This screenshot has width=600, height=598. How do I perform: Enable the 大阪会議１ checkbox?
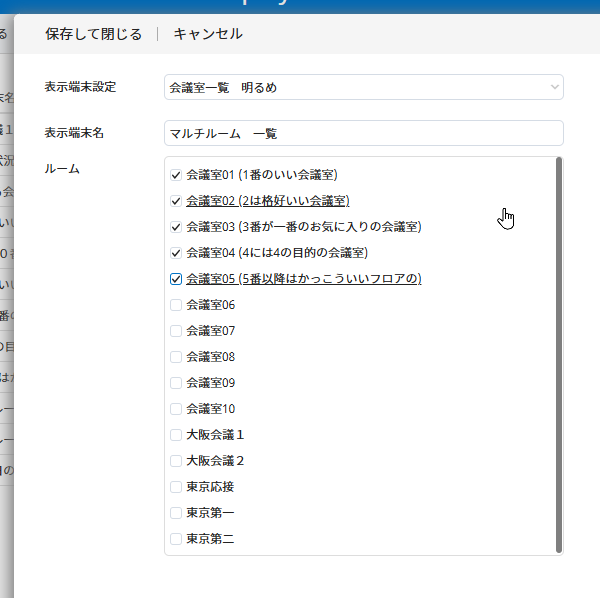click(176, 435)
